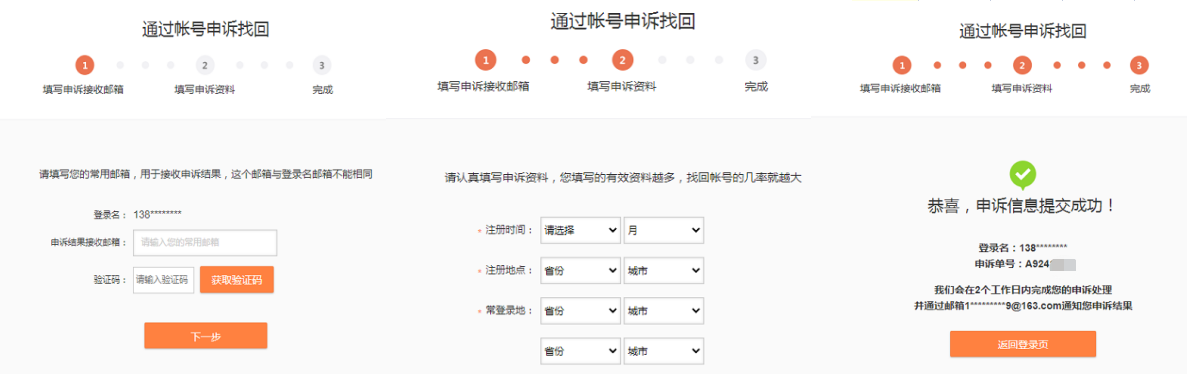
Task: Click the 获取验证码 button
Action: 237,279
